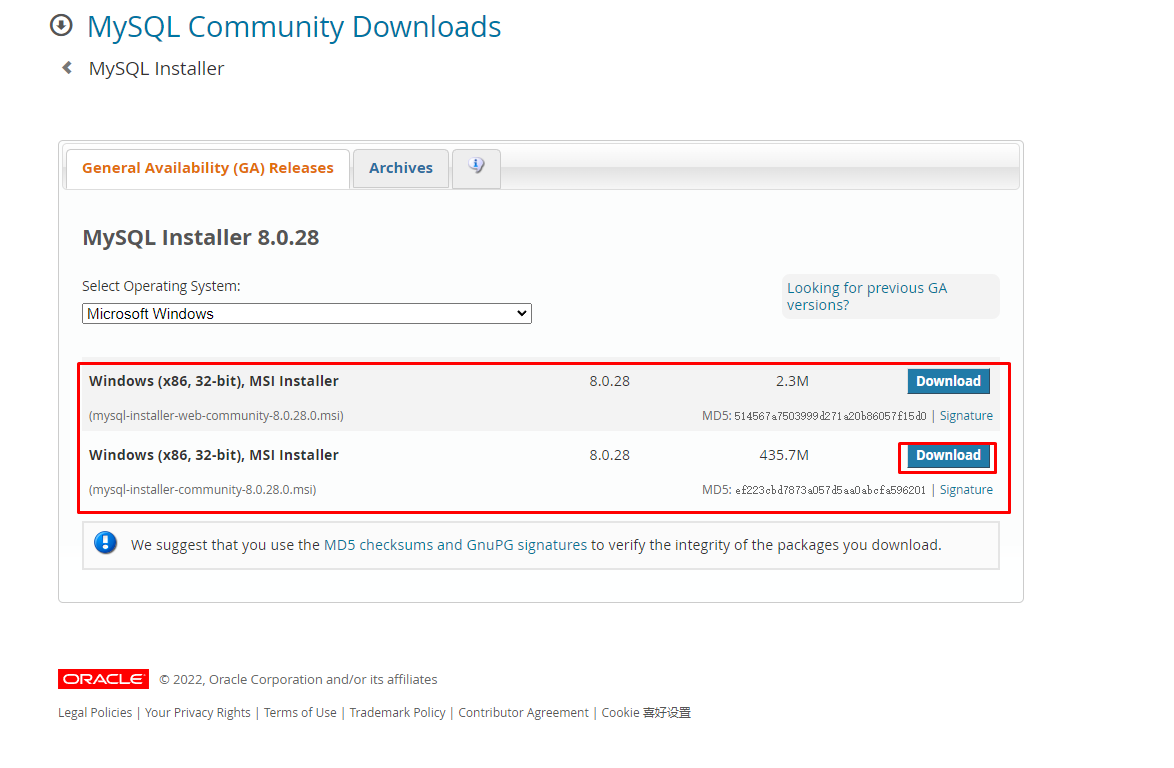The height and width of the screenshot is (768, 1174).
Task: Download the 435.7M full community installer
Action: pyautogui.click(x=948, y=455)
